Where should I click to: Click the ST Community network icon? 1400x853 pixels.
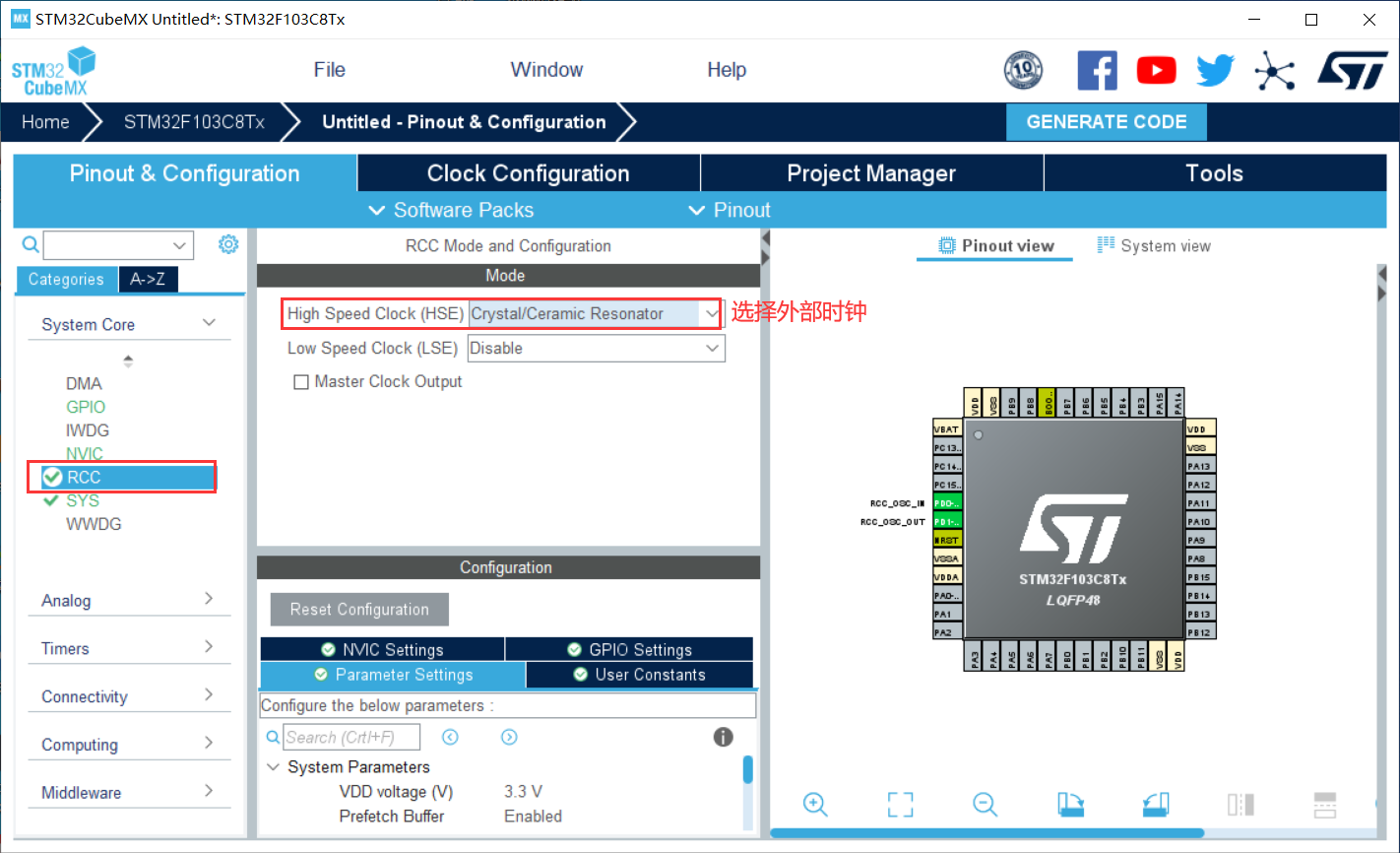[x=1275, y=70]
